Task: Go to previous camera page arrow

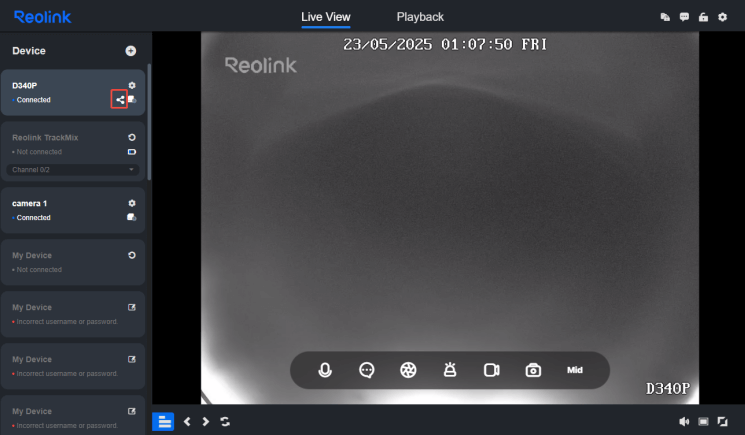Action: (187, 422)
